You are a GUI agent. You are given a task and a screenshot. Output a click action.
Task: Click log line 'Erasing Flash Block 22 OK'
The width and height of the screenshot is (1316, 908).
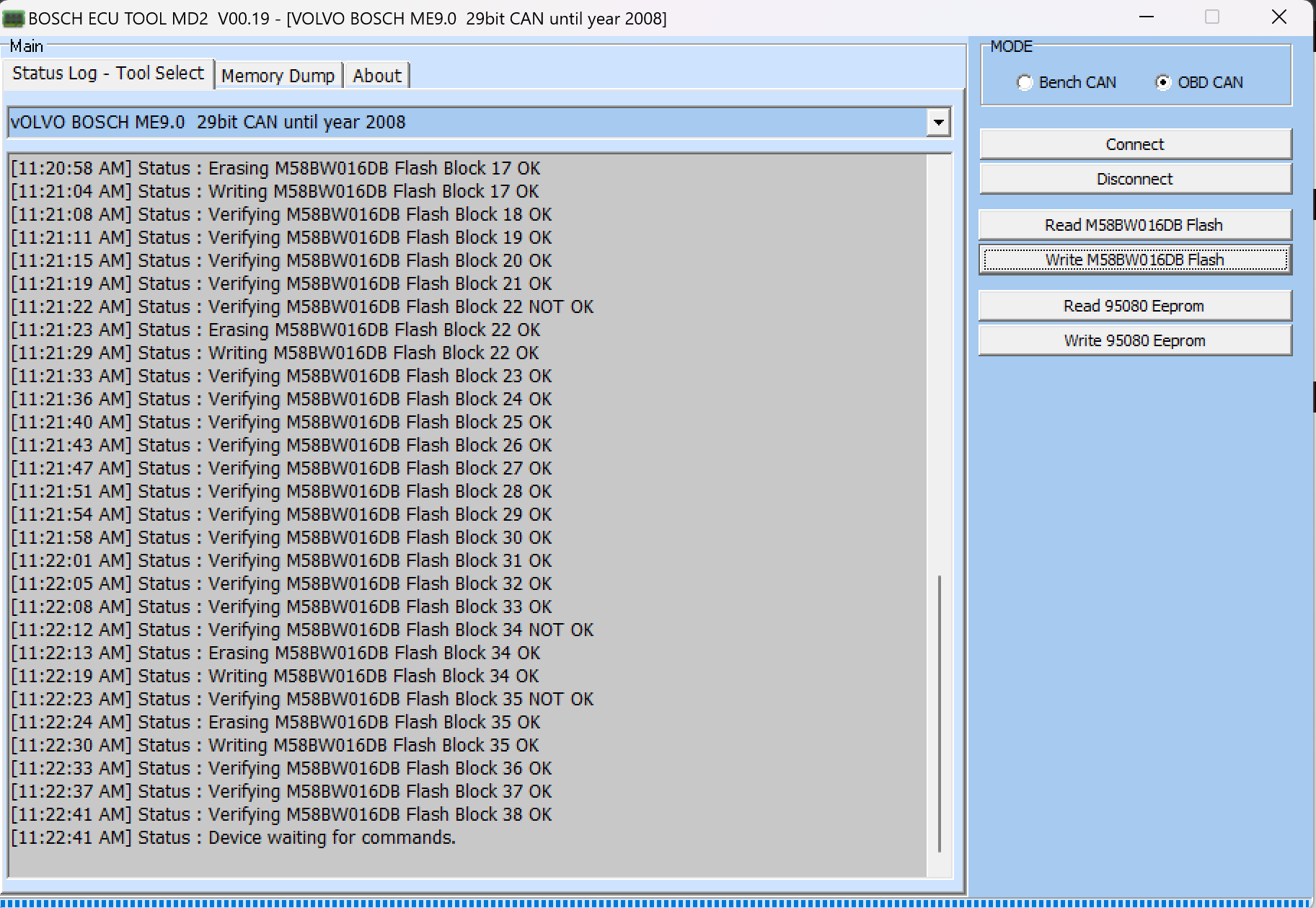click(x=275, y=330)
